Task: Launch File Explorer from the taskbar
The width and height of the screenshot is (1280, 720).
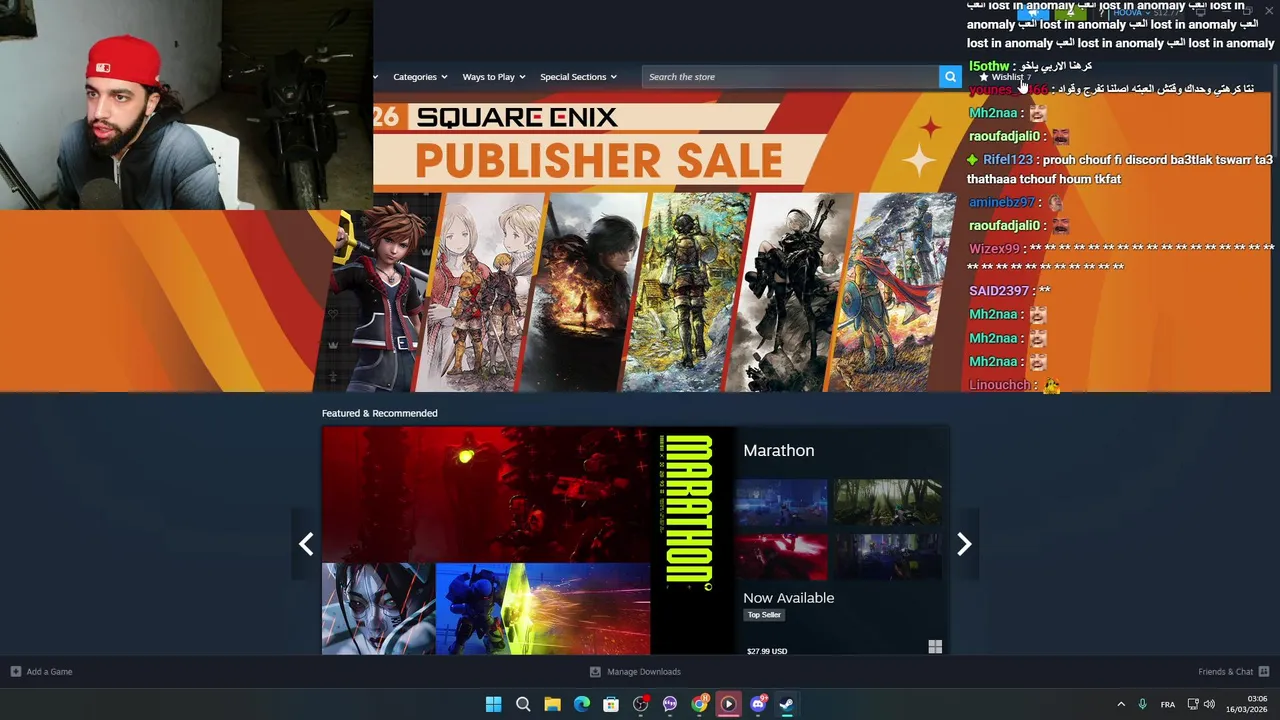Action: tap(552, 704)
